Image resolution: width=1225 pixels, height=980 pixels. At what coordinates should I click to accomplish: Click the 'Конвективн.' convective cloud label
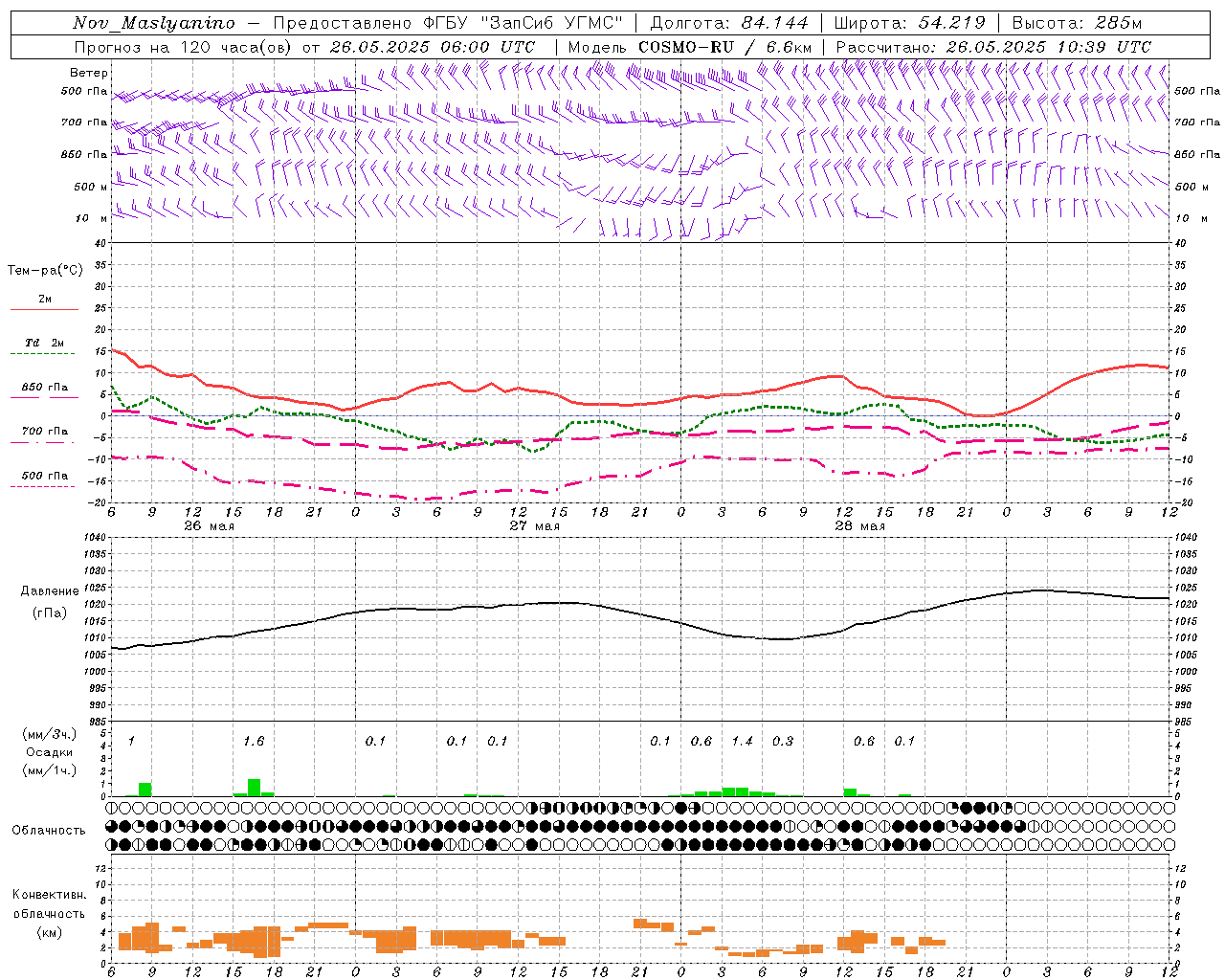click(49, 895)
